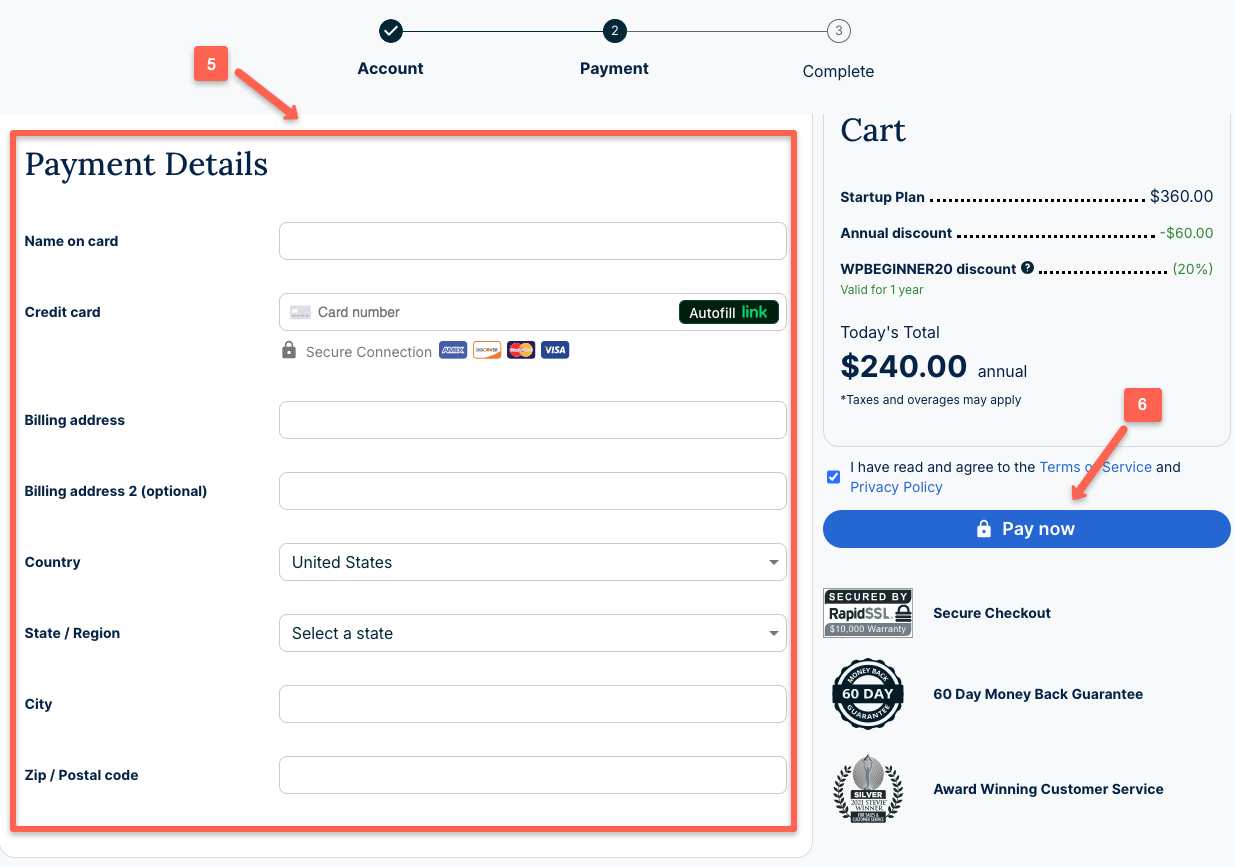Open the Terms of Service link
The height and width of the screenshot is (867, 1235).
[1097, 467]
